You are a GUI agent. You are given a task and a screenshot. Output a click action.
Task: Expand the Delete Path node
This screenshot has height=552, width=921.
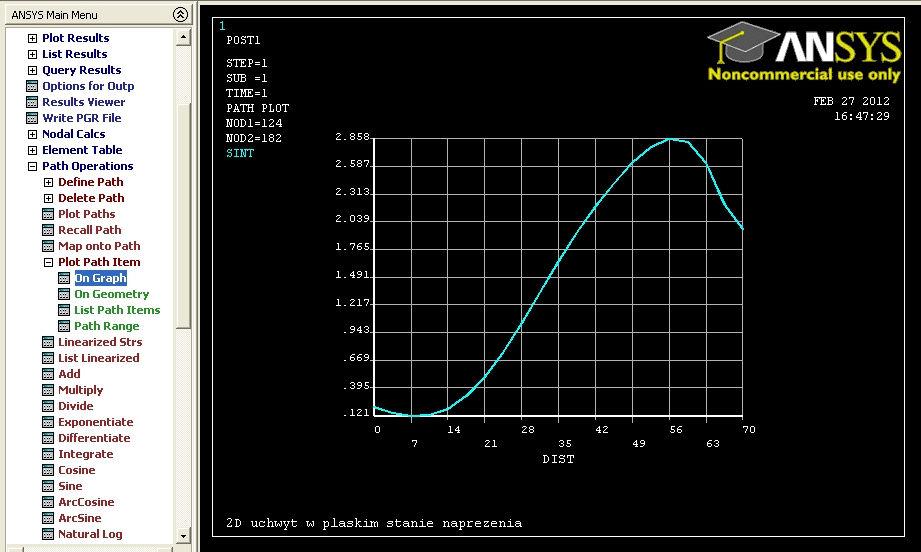tap(48, 198)
